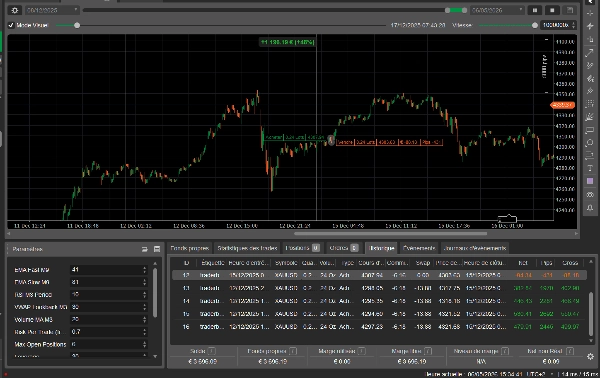This screenshot has width=600, height=378.
Task: Click stepper arrows of RSI M5 Period
Action: [144, 295]
